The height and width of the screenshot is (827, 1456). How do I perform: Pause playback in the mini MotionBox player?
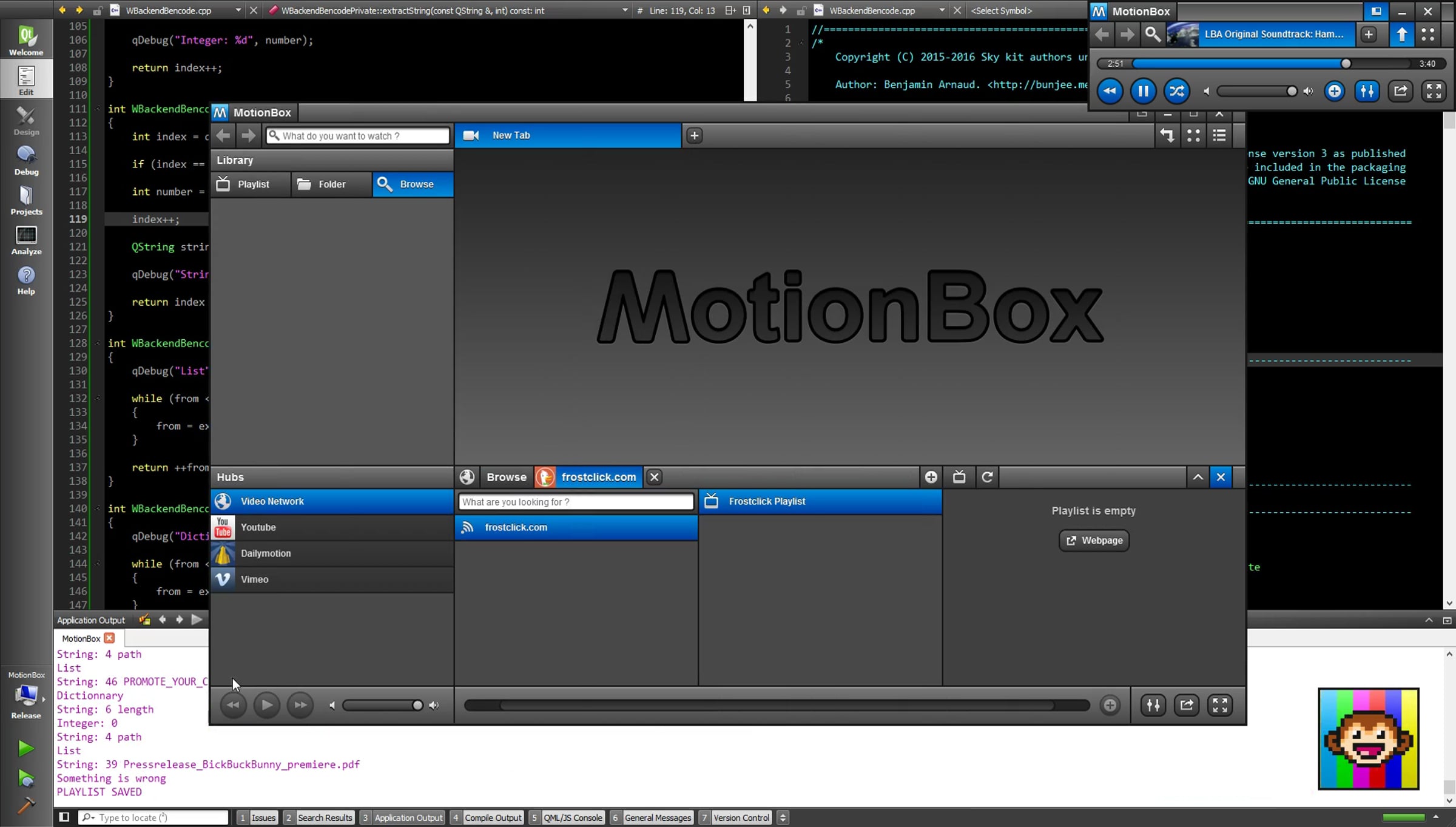(1143, 91)
